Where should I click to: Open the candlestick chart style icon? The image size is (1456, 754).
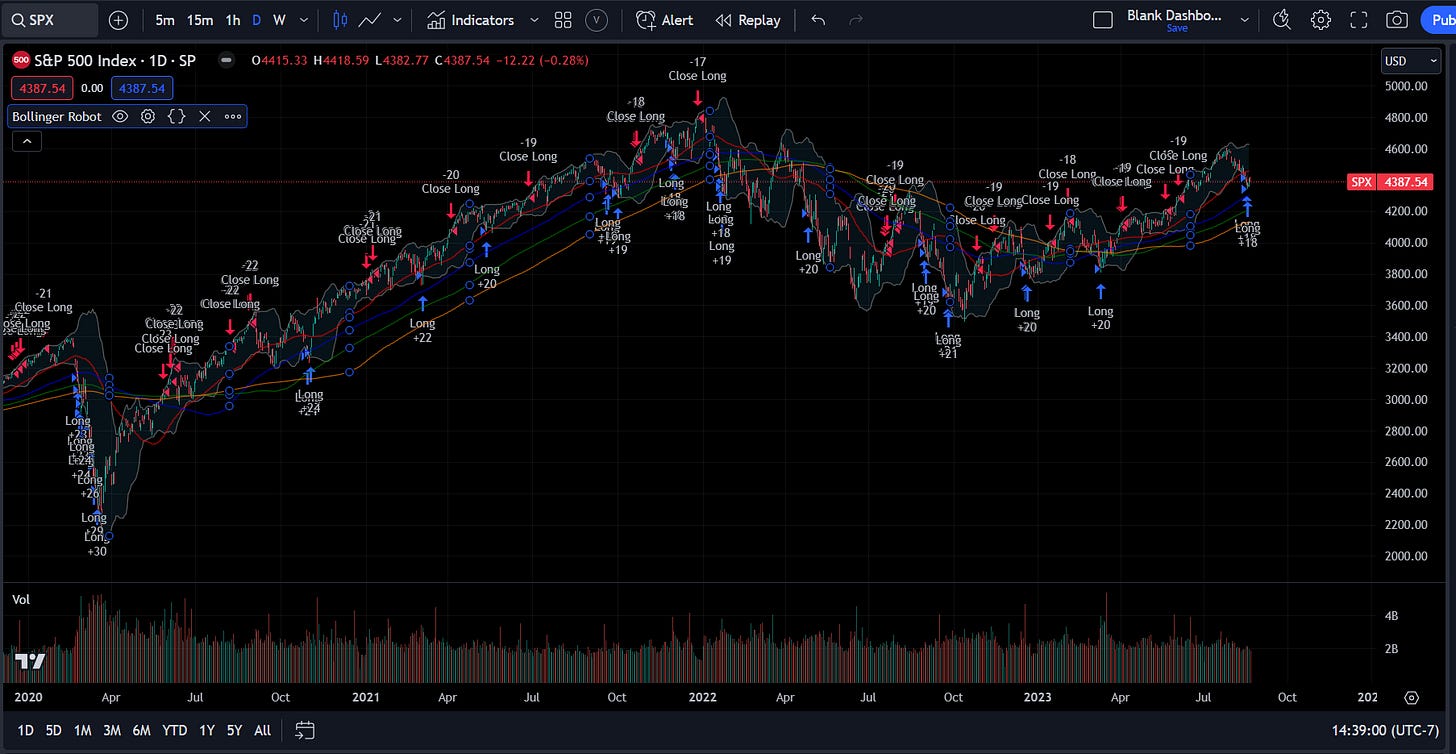coord(340,20)
